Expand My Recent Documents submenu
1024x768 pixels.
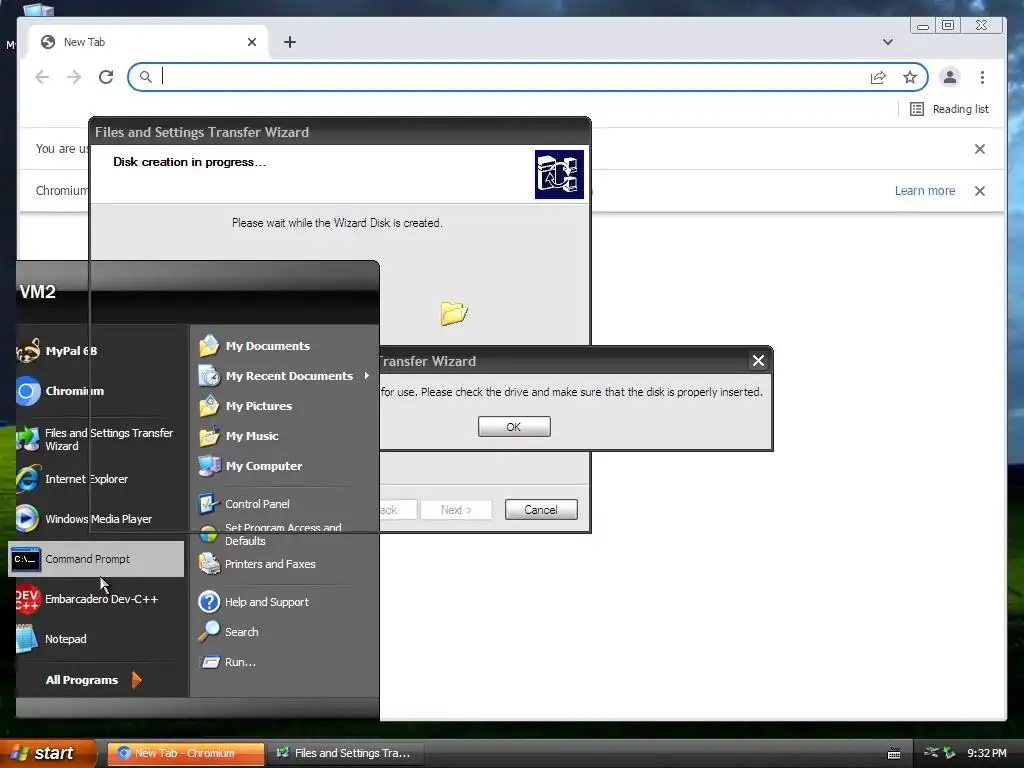point(285,376)
